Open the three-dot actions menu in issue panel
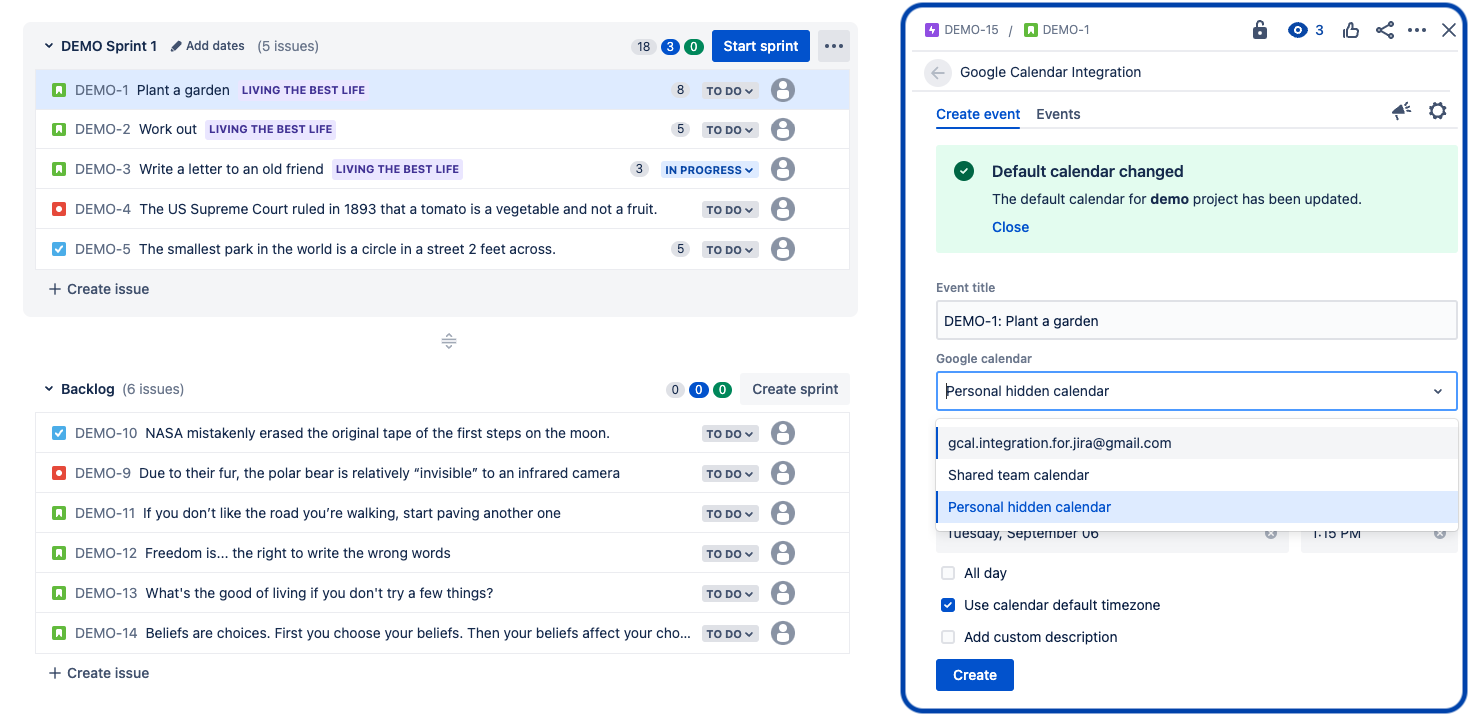This screenshot has width=1472, height=720. coord(1417,30)
